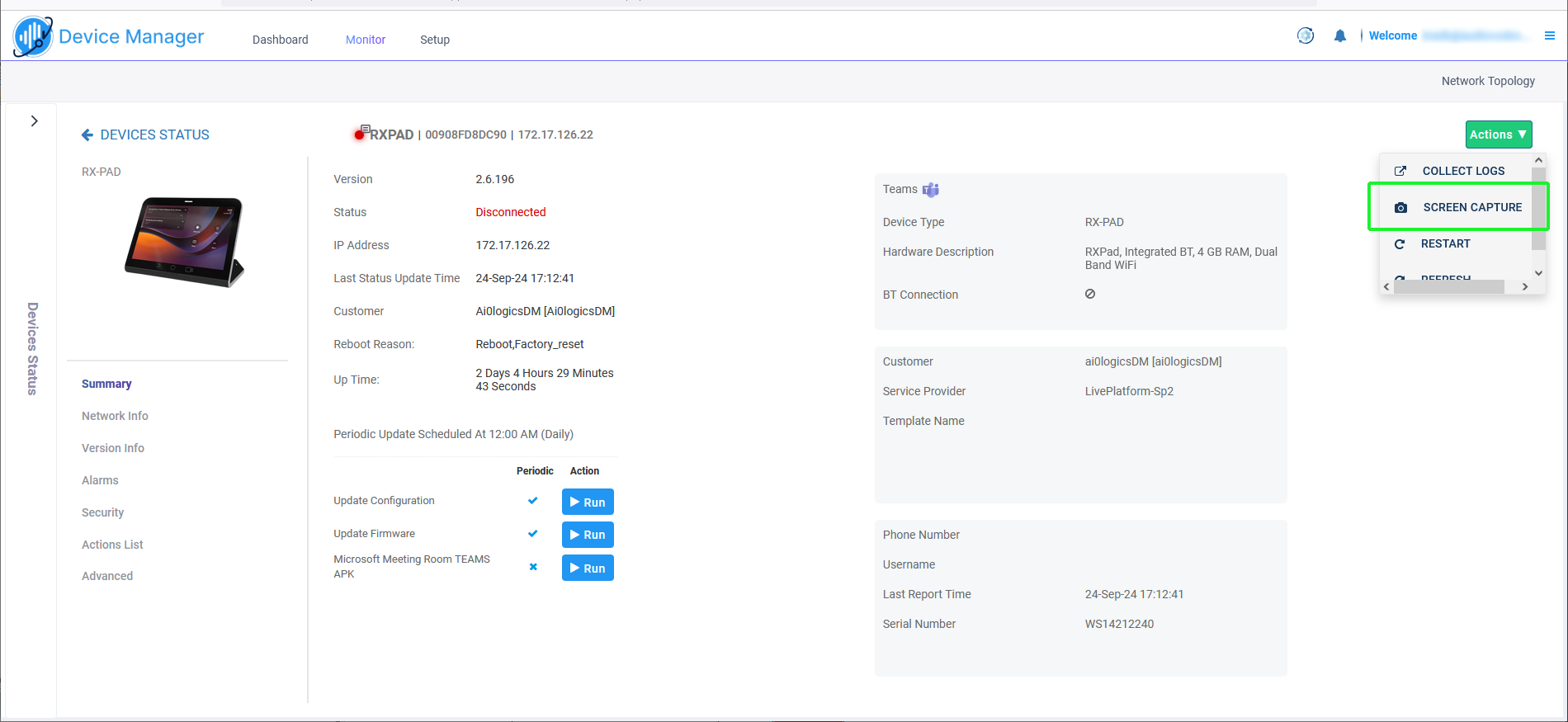Click the Device Manager logo icon
The image size is (1568, 722).
tap(33, 37)
